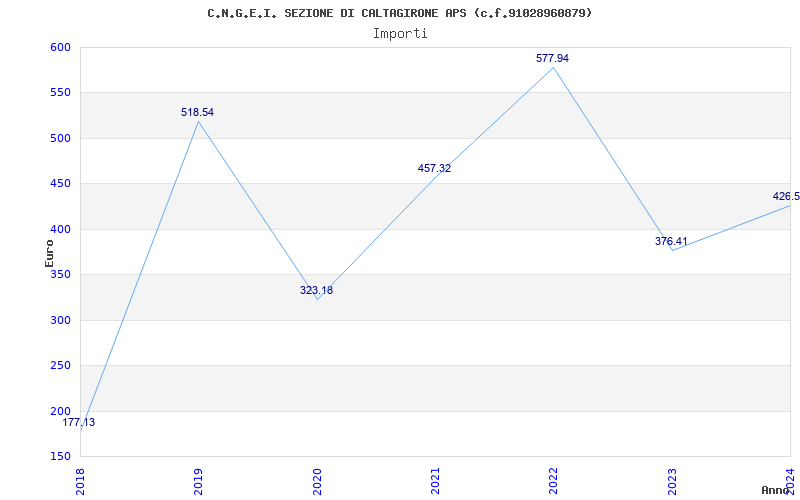Click the 2021 x-axis label
Image resolution: width=800 pixels, height=500 pixels.
pos(435,482)
